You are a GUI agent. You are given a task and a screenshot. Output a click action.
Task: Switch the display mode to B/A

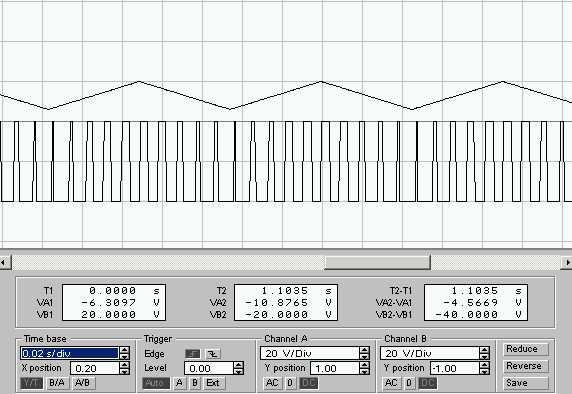click(57, 383)
